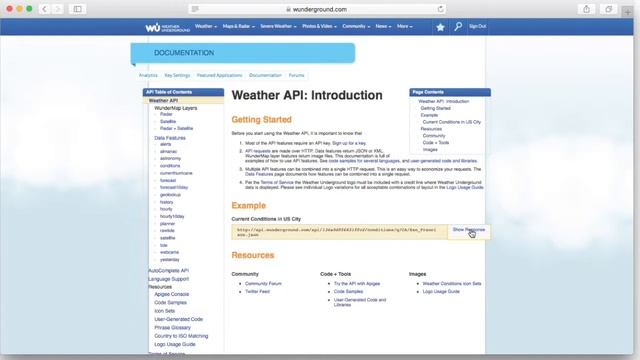The image size is (640, 360).
Task: Switch to the Key Settings tab
Action: 177,75
